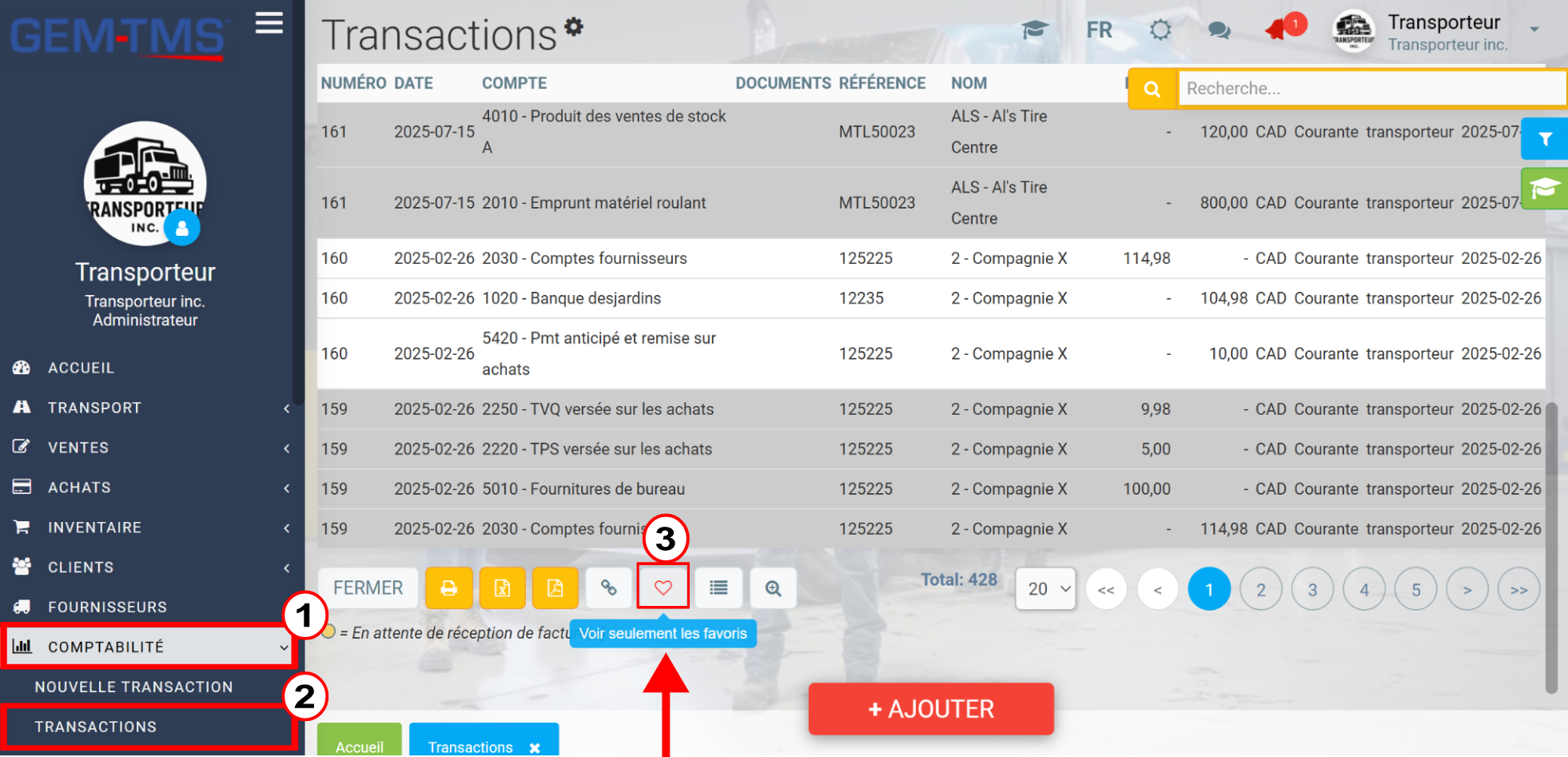Click the Fermer button

point(368,588)
